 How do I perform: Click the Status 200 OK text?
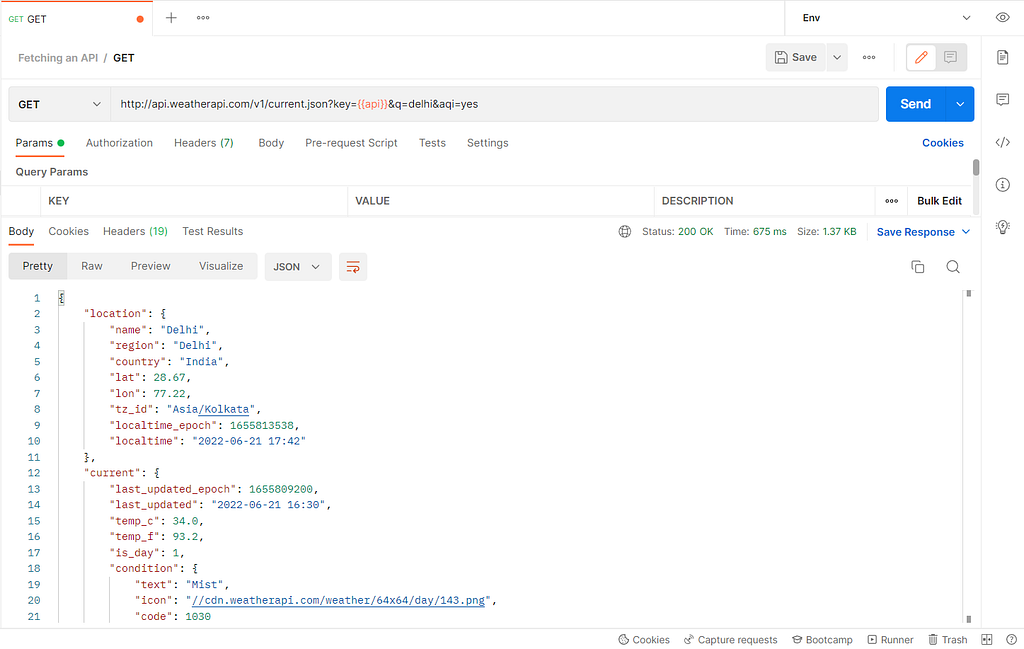coord(677,232)
